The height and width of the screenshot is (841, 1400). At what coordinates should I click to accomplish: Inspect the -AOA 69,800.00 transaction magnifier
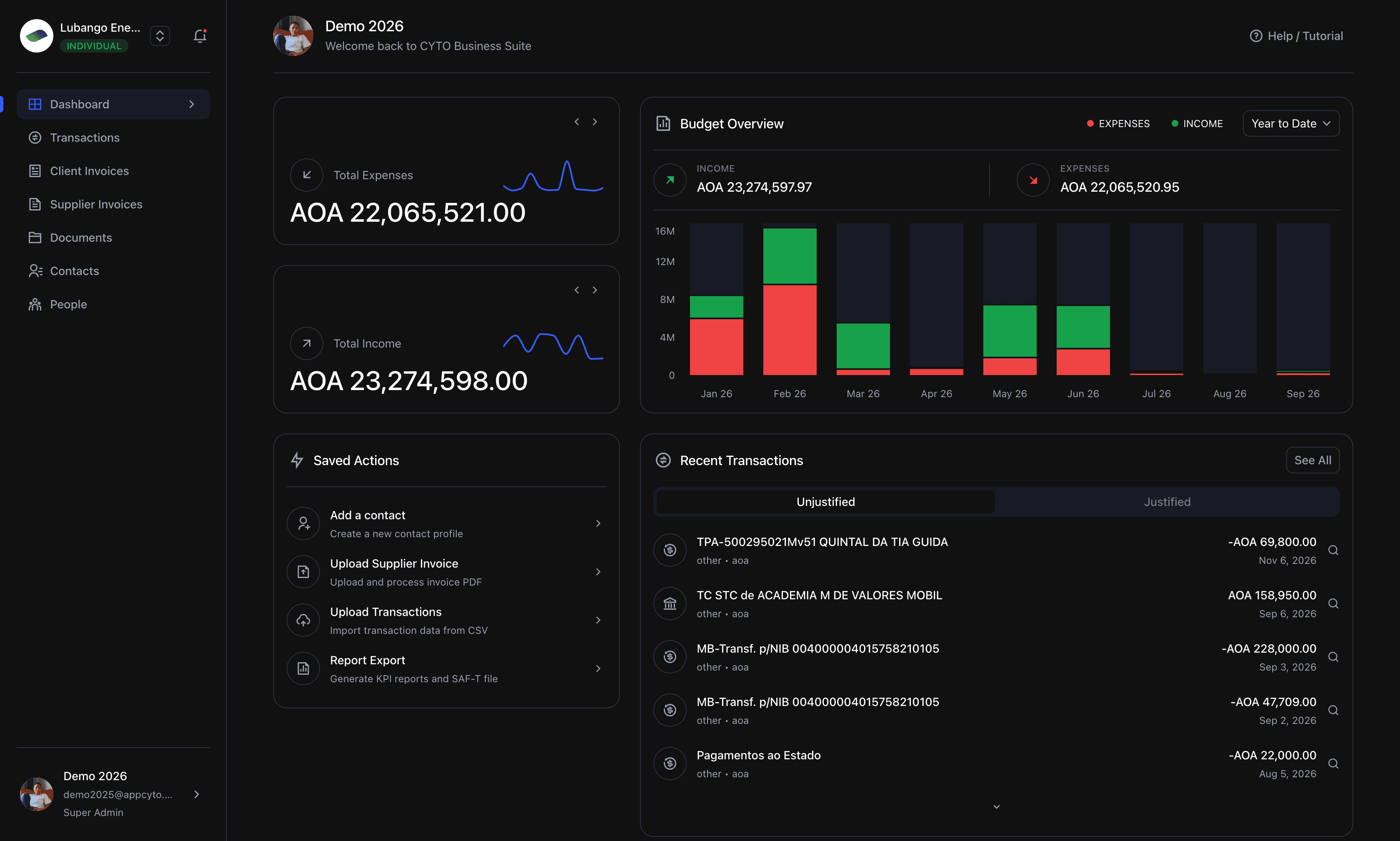click(1333, 550)
